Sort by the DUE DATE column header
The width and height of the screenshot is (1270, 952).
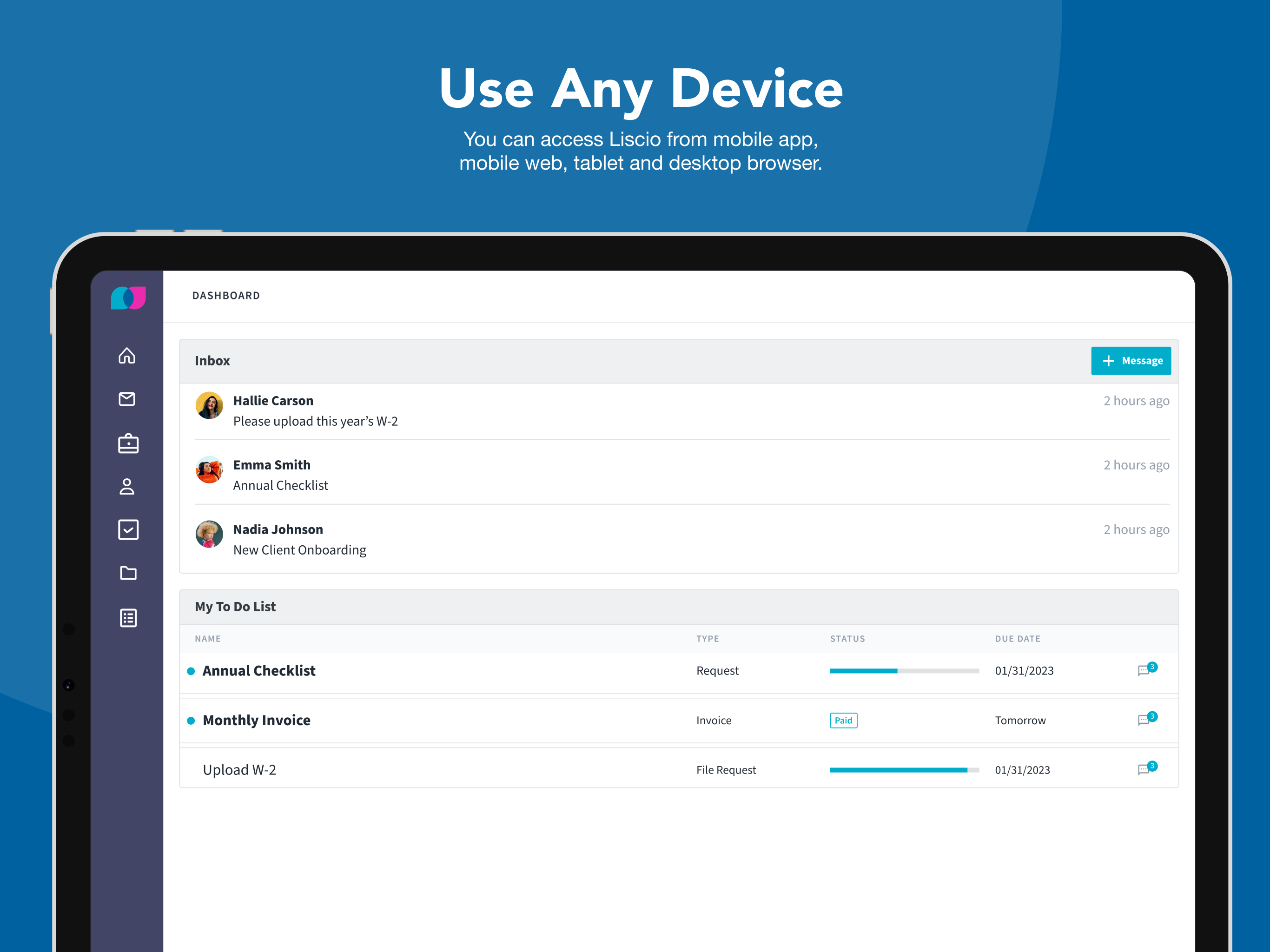point(1018,639)
